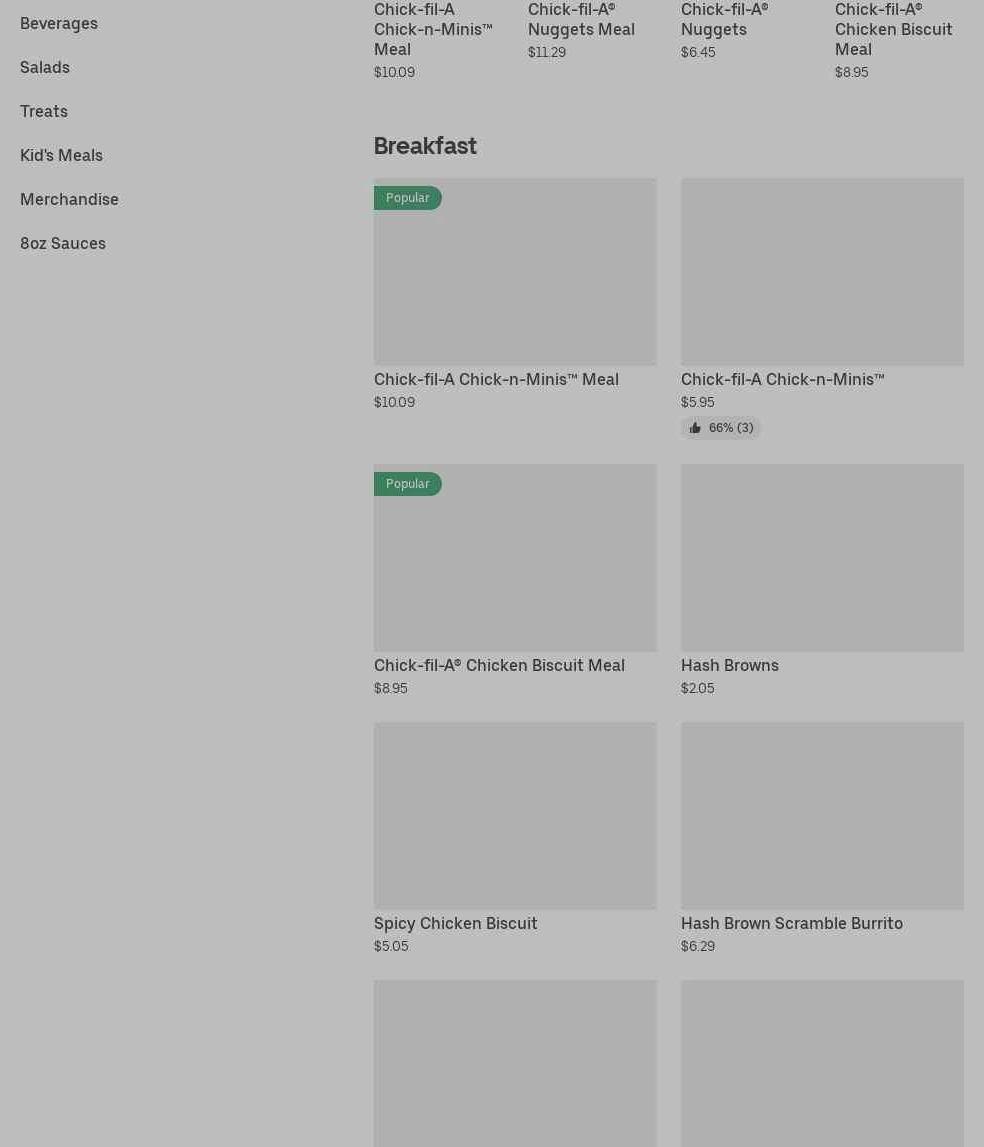This screenshot has width=984, height=1147.
Task: Open Beverages category in sidebar
Action: 59,23
